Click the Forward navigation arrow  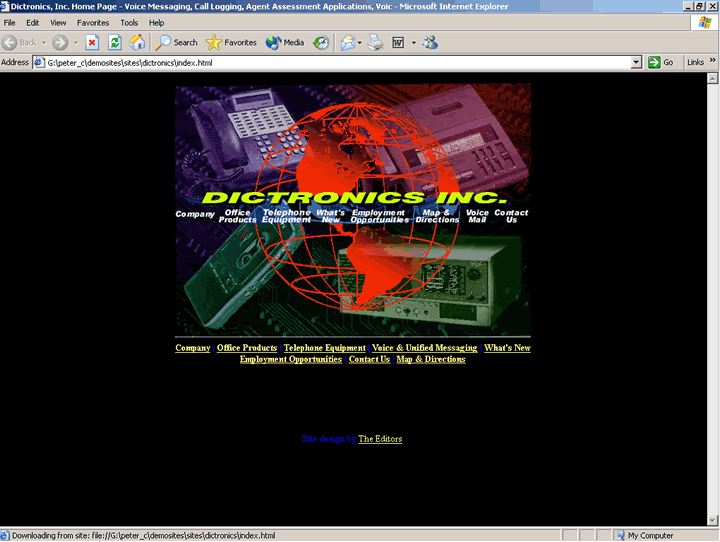[60, 43]
